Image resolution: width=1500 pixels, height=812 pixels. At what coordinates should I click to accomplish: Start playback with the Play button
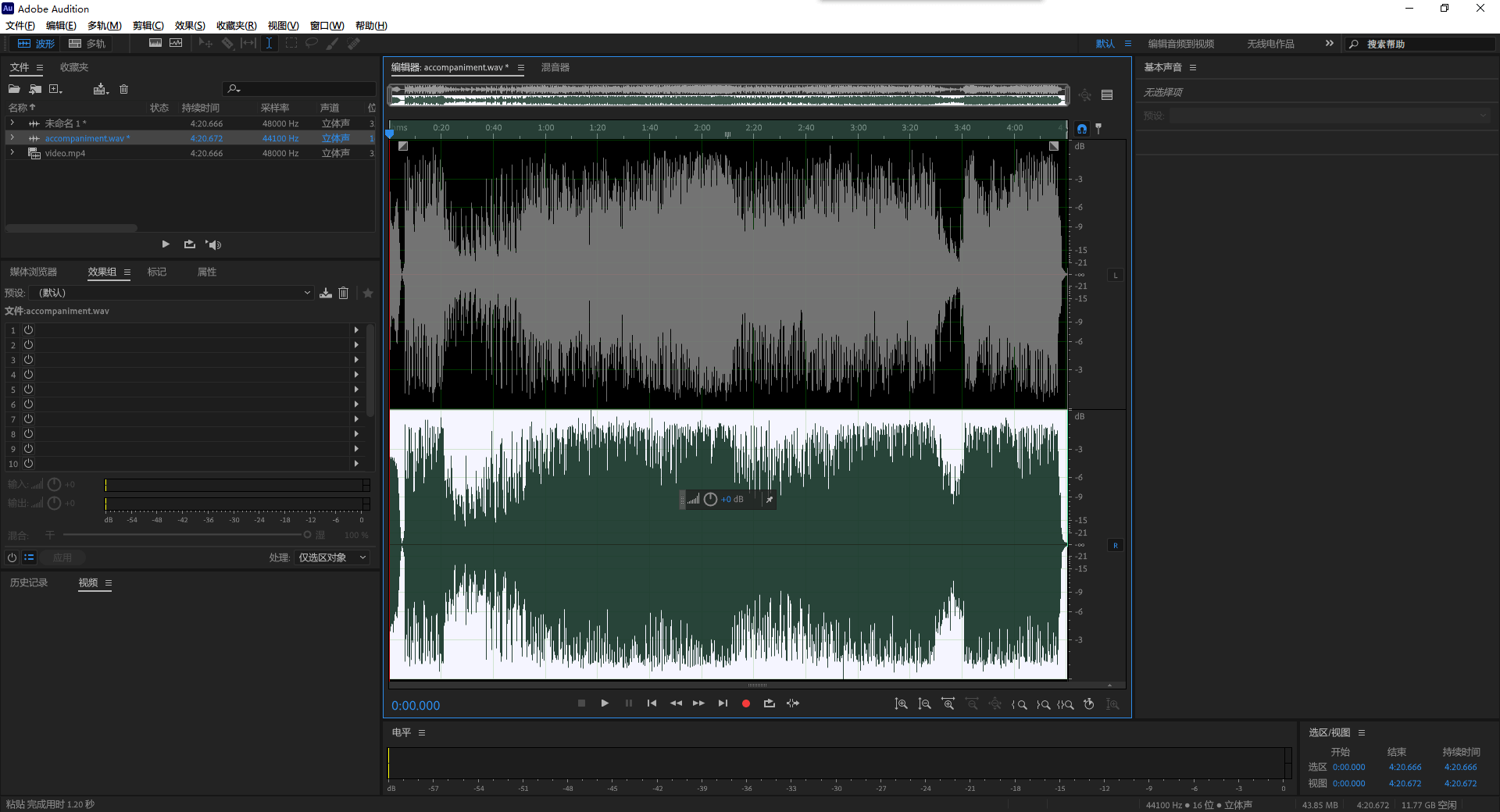coord(605,703)
